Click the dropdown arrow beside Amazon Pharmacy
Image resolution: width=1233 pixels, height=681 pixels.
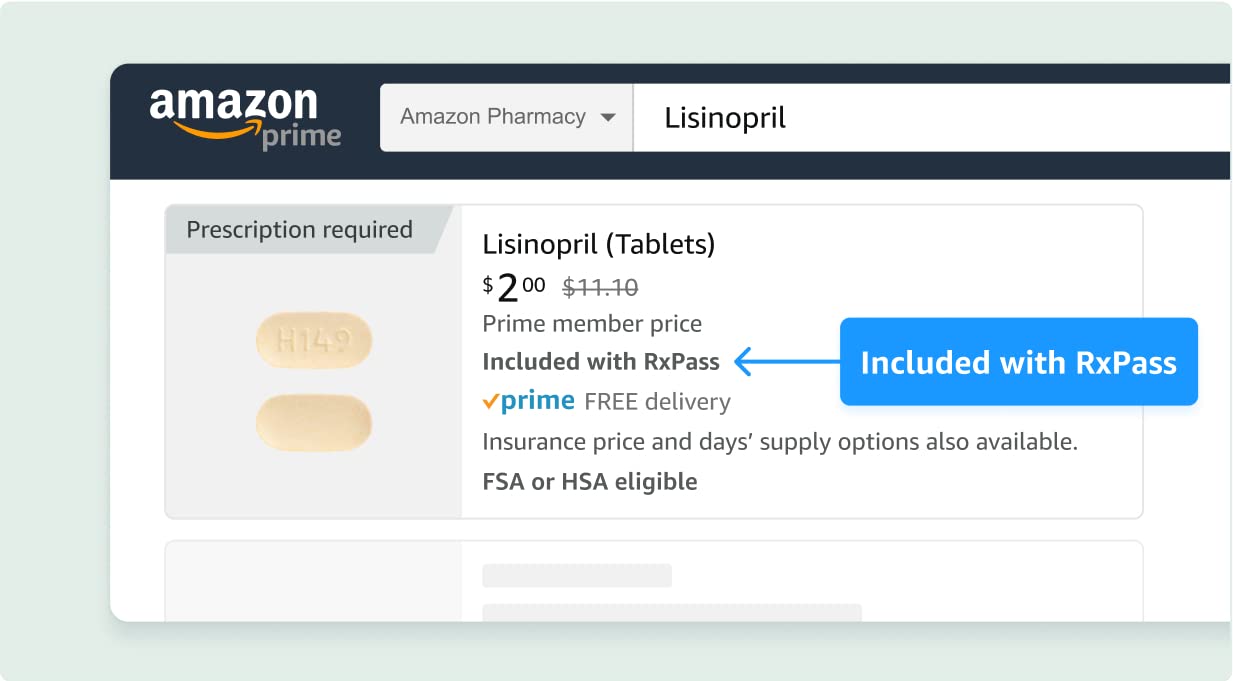click(607, 118)
